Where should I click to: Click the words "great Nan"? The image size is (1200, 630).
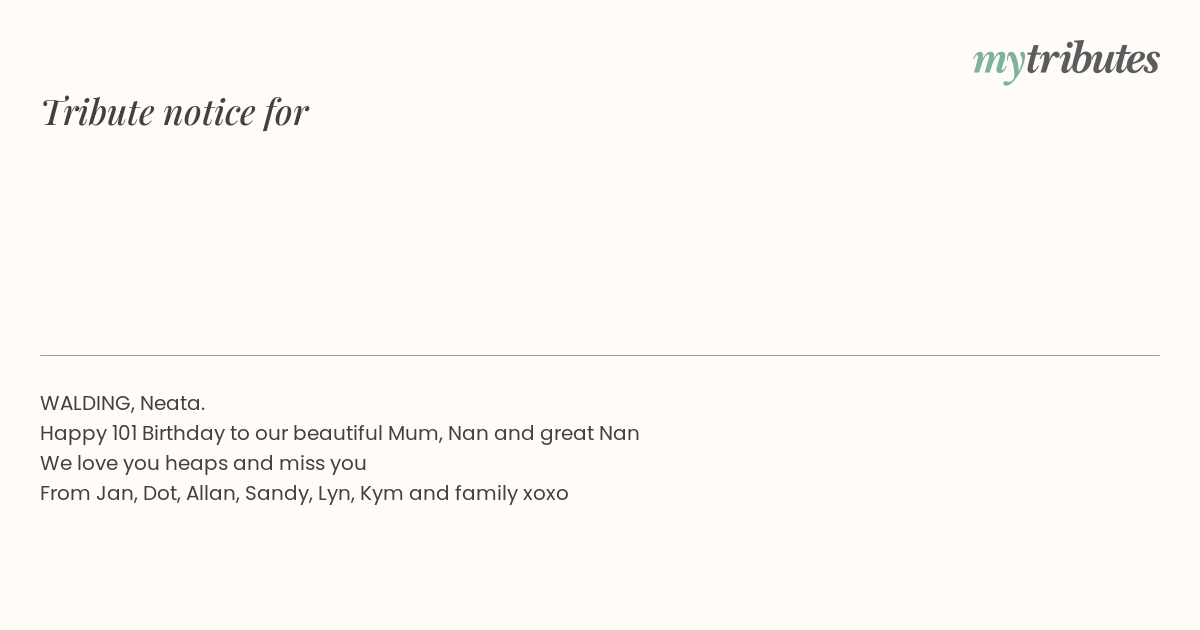coord(589,433)
